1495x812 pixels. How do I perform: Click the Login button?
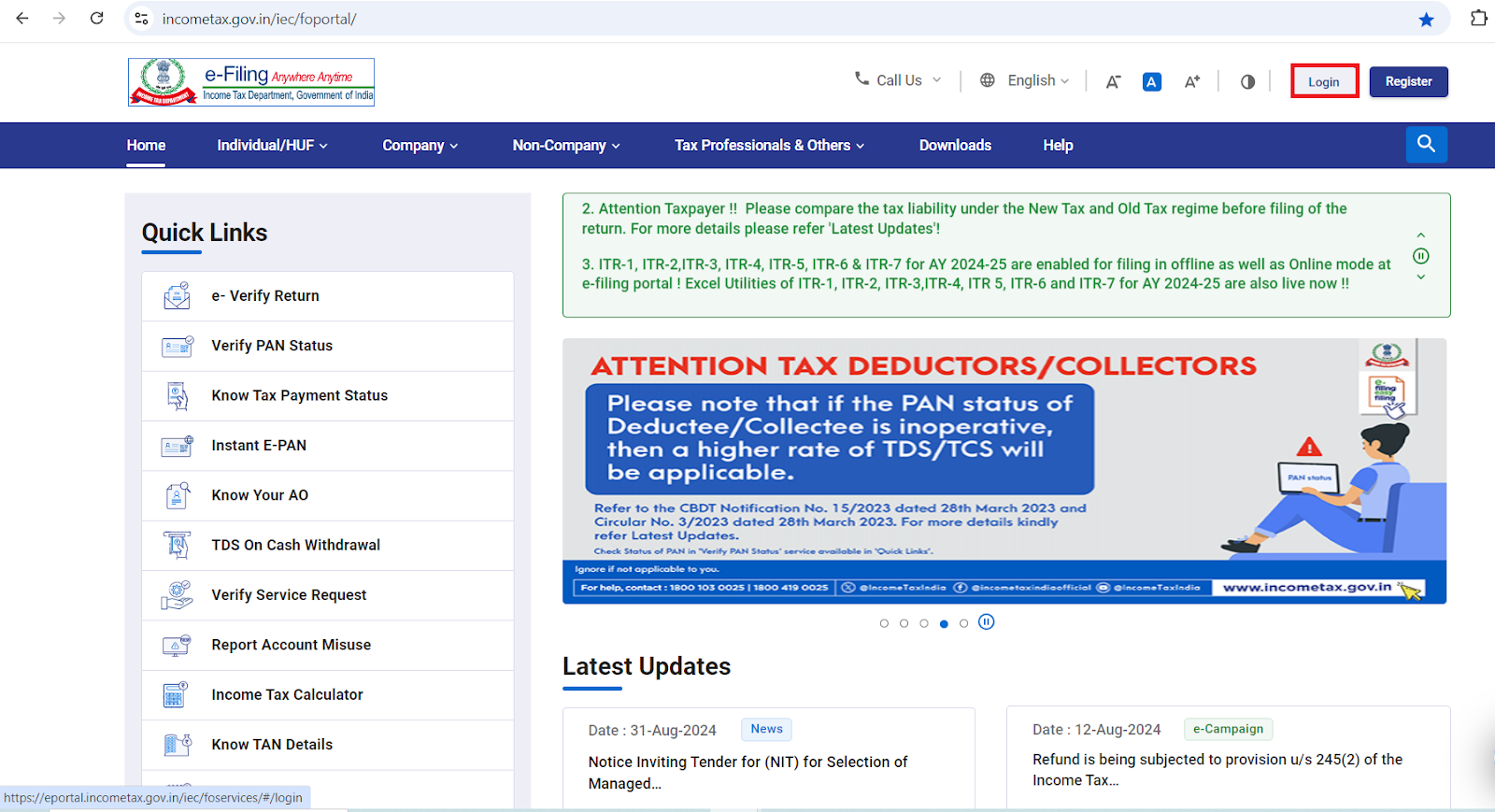click(x=1324, y=82)
